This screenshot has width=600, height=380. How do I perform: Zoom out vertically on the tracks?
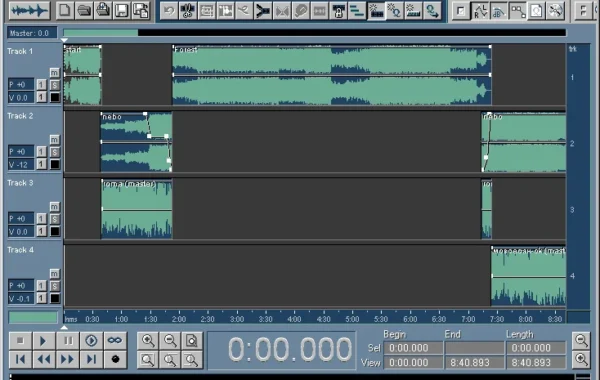click(x=581, y=340)
